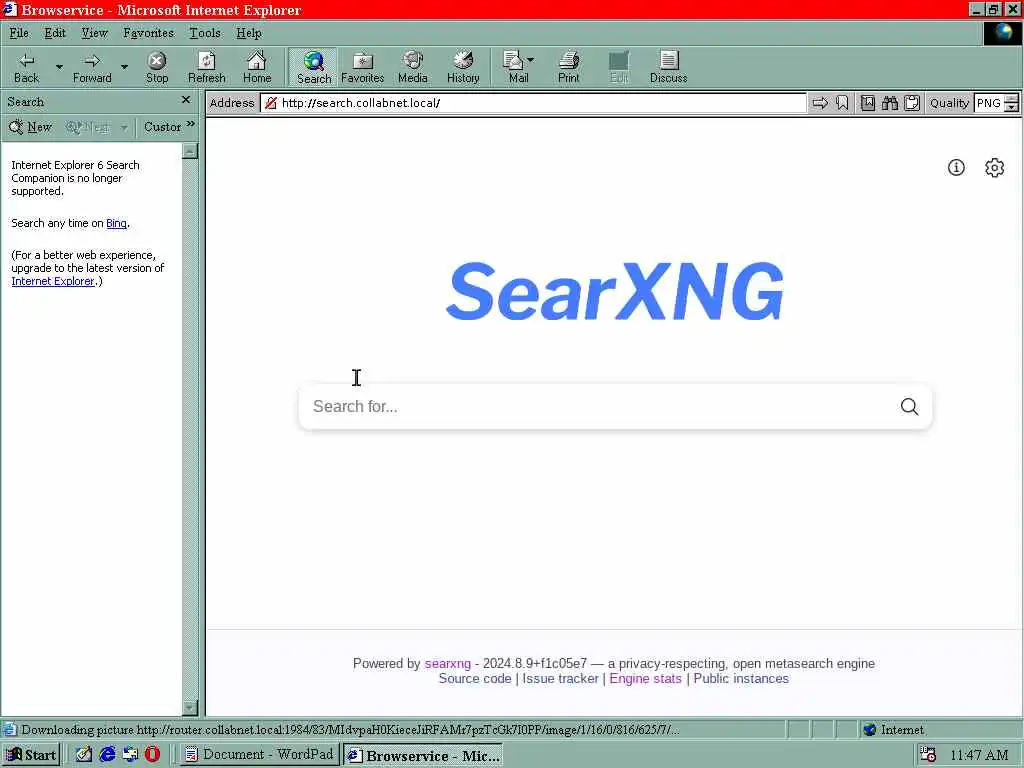Expand the Forward button history dropdown arrow
The height and width of the screenshot is (768, 1024).
click(x=124, y=67)
